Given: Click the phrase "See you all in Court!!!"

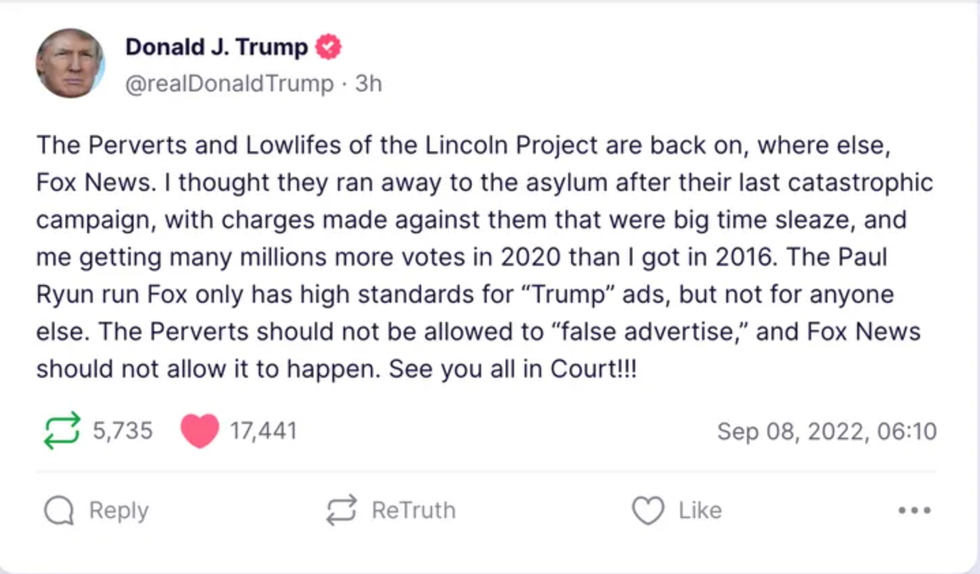Looking at the screenshot, I should pos(512,369).
